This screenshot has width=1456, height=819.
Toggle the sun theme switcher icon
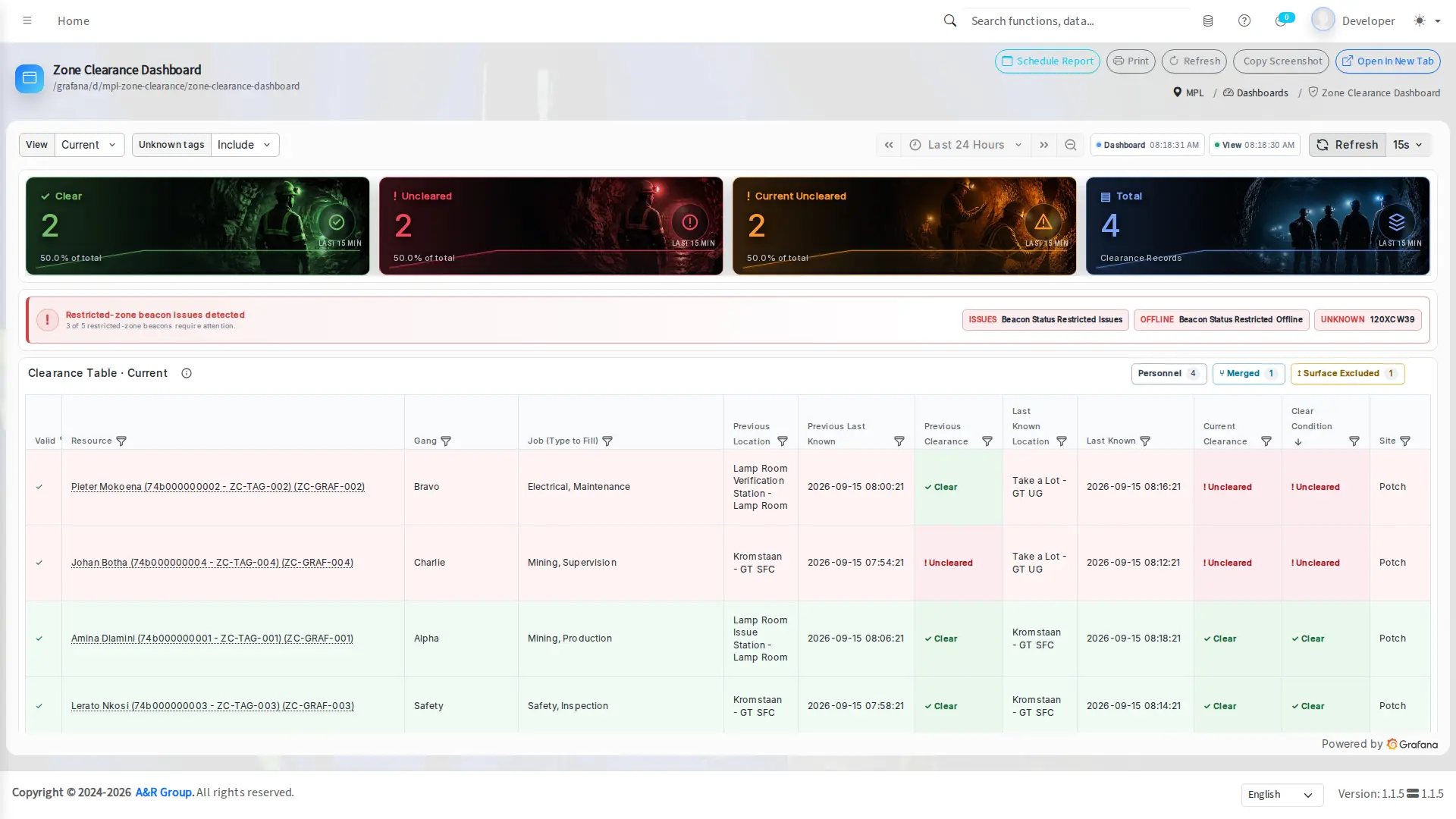click(x=1420, y=20)
